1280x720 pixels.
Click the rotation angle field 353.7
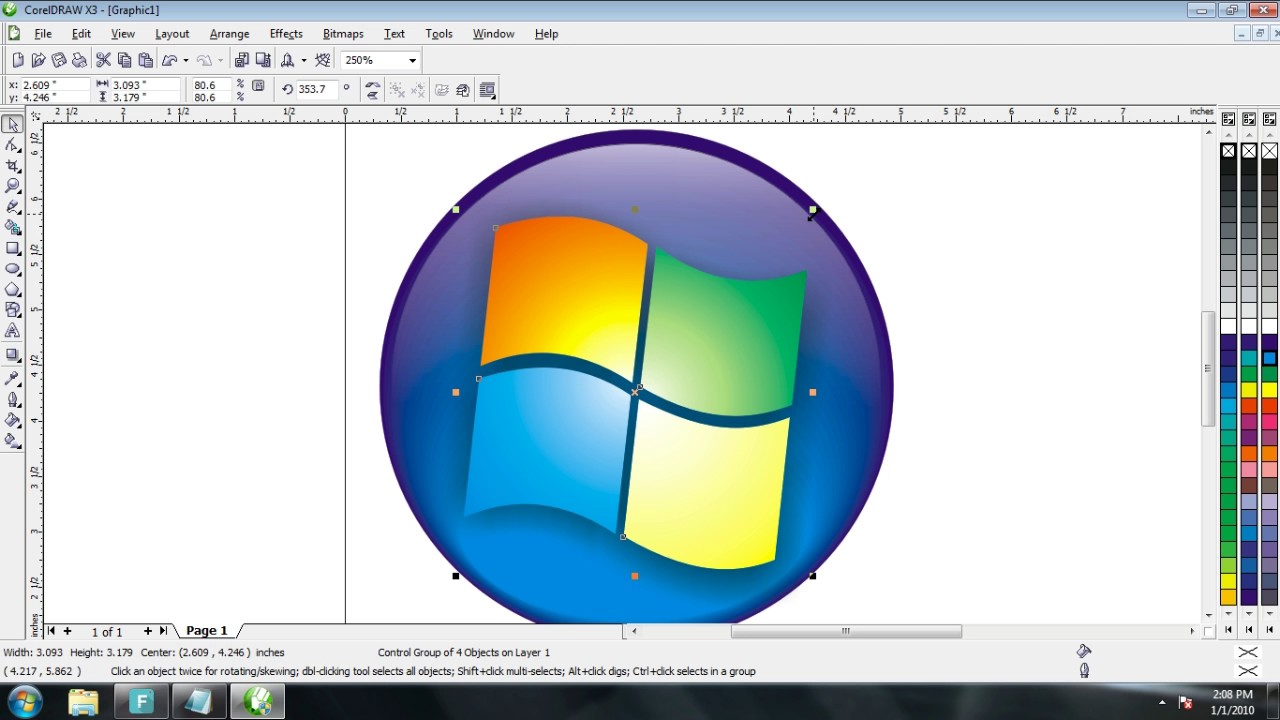317,89
